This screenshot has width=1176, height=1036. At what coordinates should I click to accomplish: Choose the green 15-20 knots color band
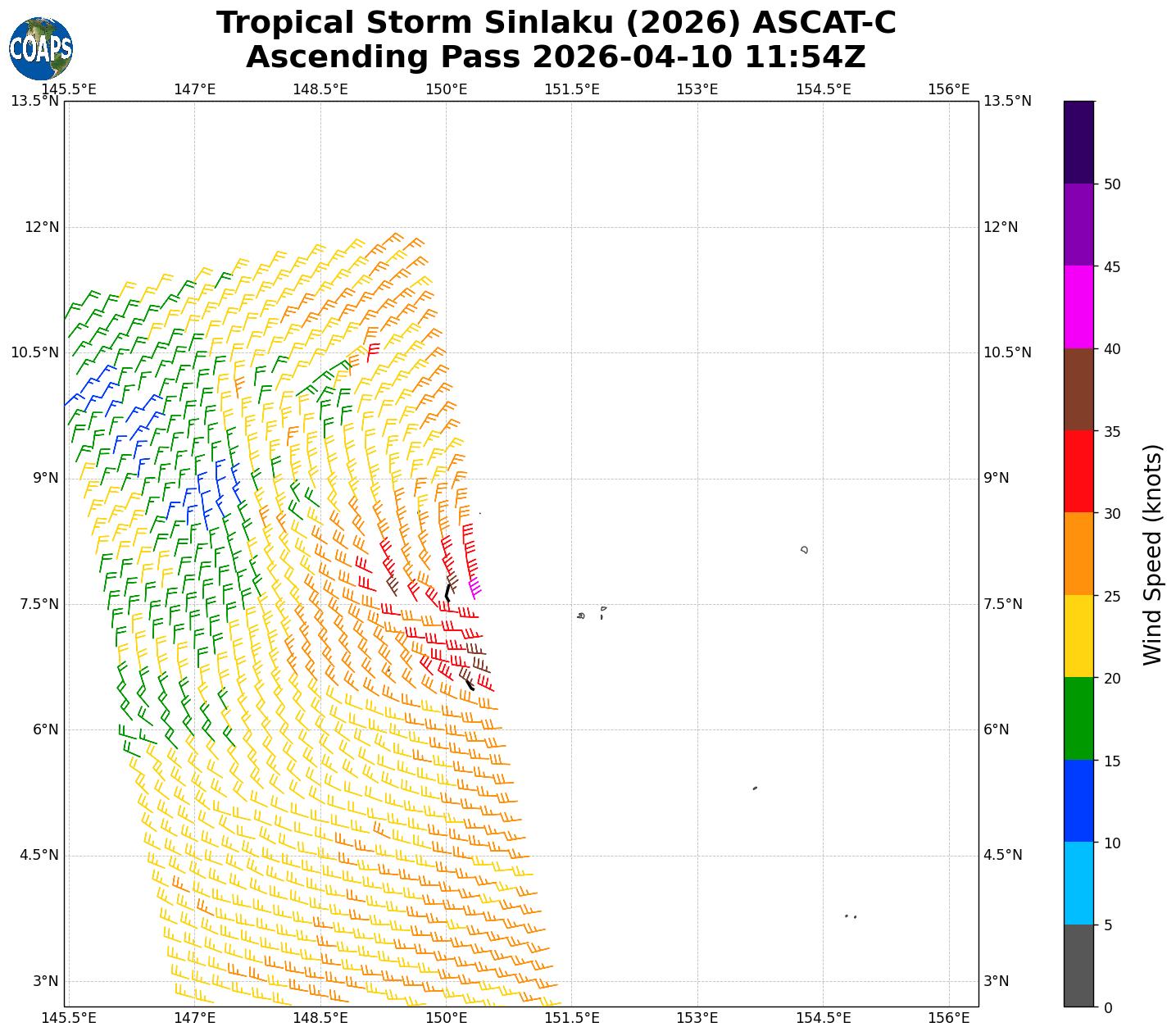(1078, 719)
